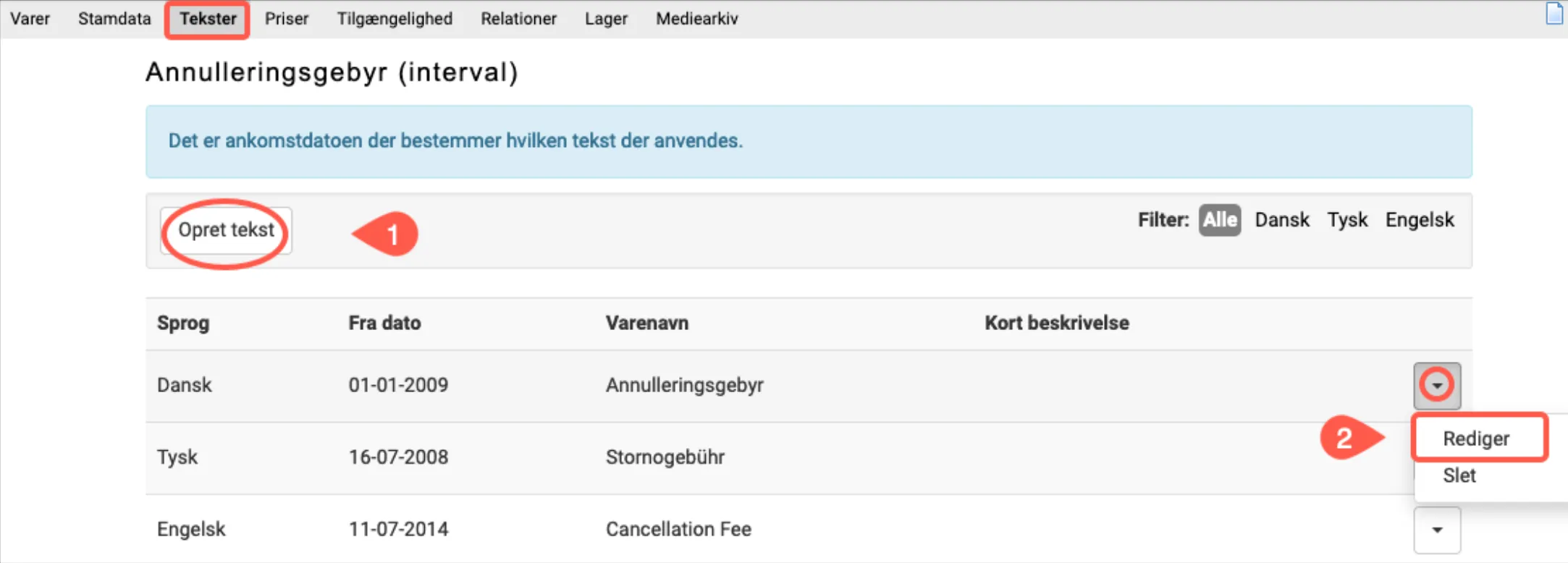Open the Varer tab
Screen dimensions: 1568x563
pos(30,19)
